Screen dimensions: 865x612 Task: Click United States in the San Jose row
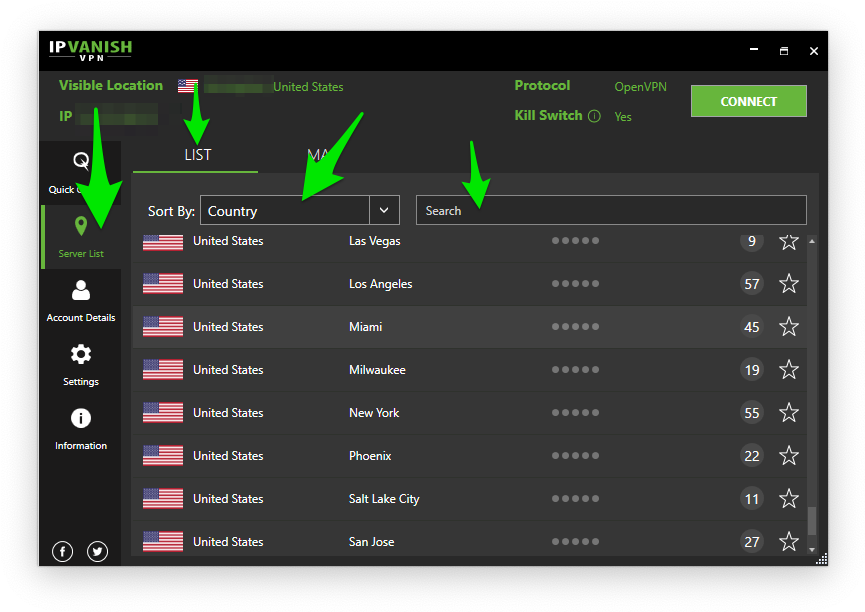click(x=228, y=542)
